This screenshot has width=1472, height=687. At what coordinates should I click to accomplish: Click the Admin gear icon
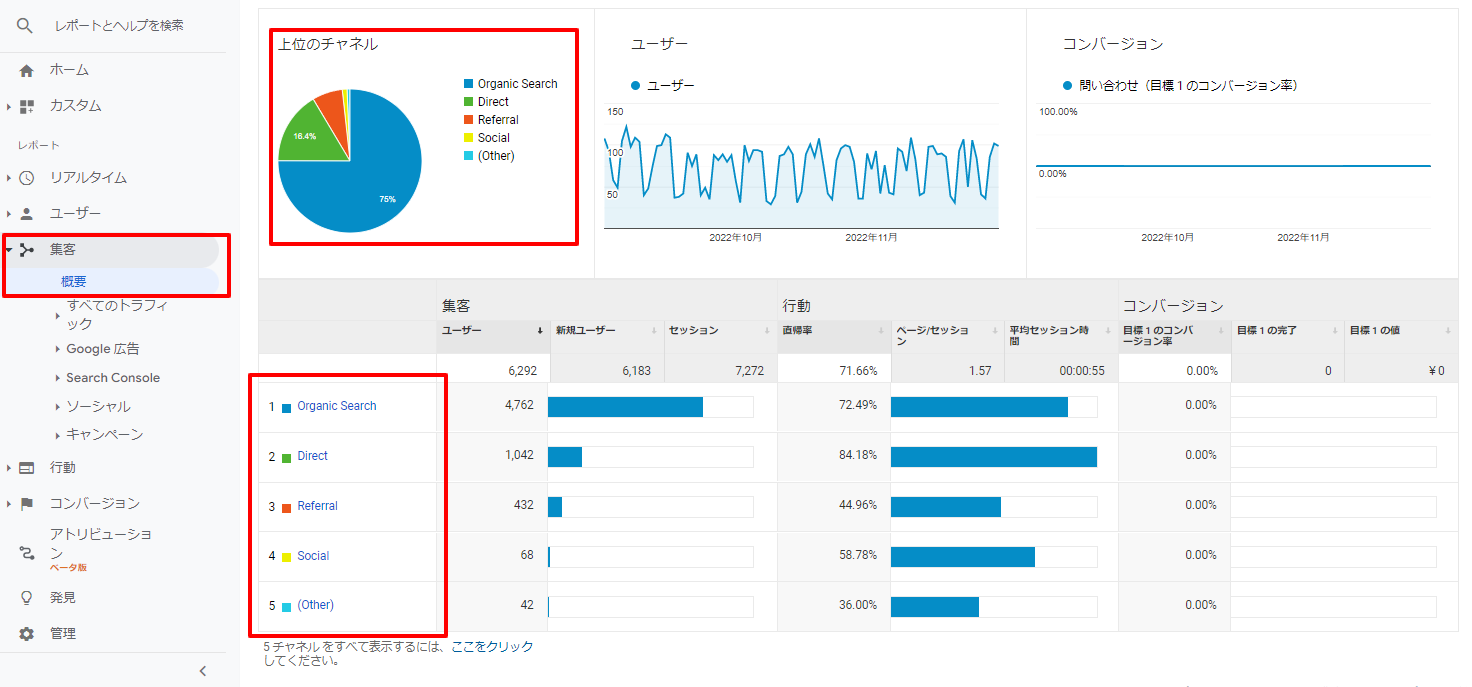point(27,634)
